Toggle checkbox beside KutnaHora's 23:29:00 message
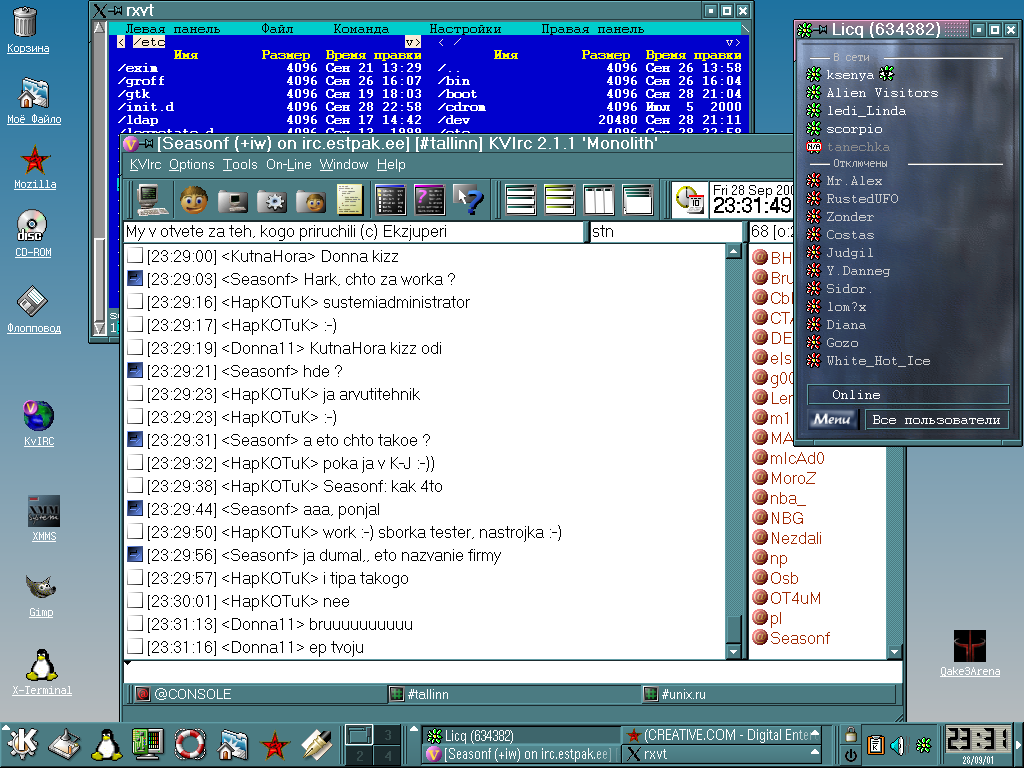This screenshot has height=768, width=1024. click(x=135, y=256)
